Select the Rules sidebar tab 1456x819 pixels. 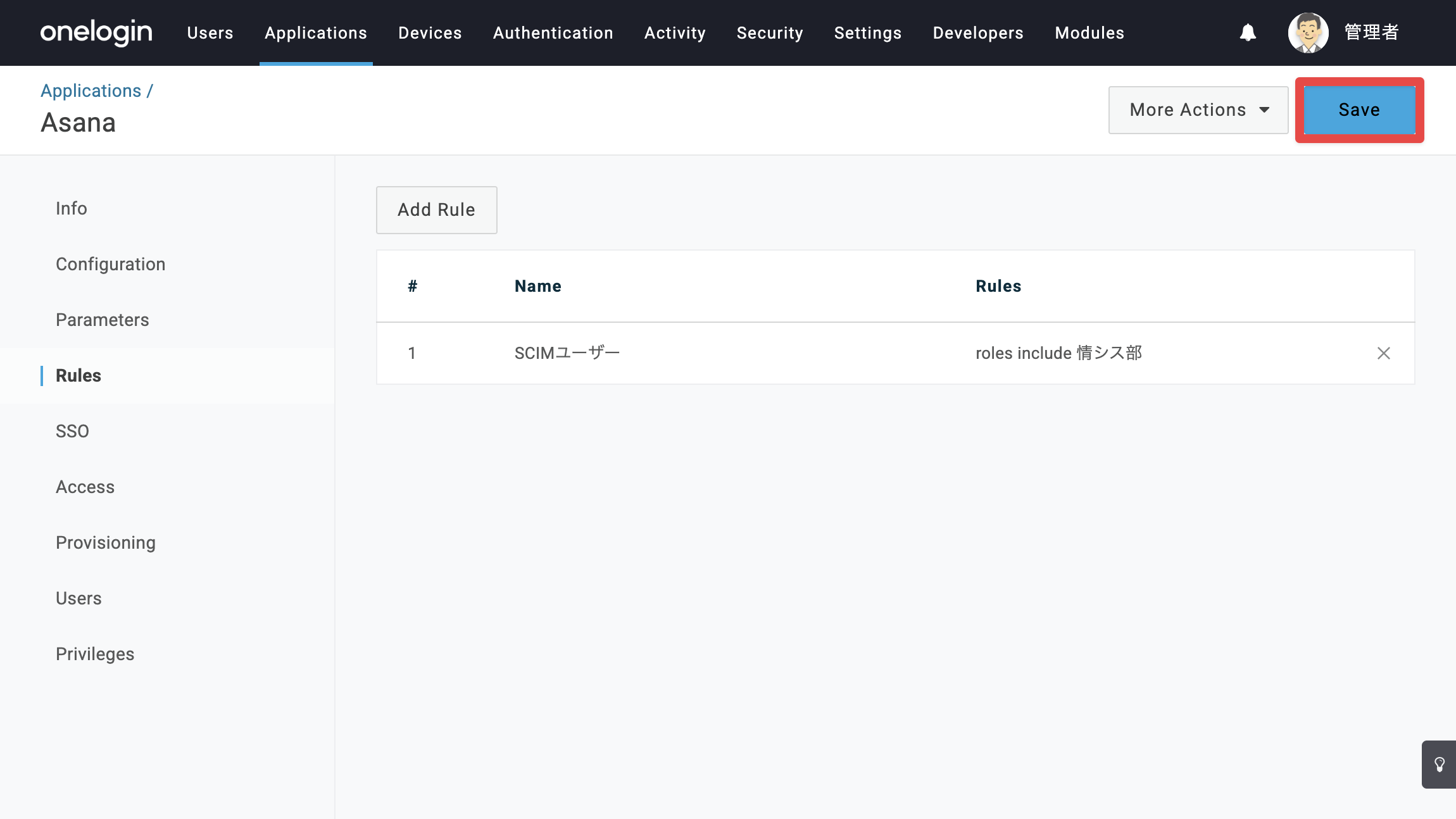[78, 375]
